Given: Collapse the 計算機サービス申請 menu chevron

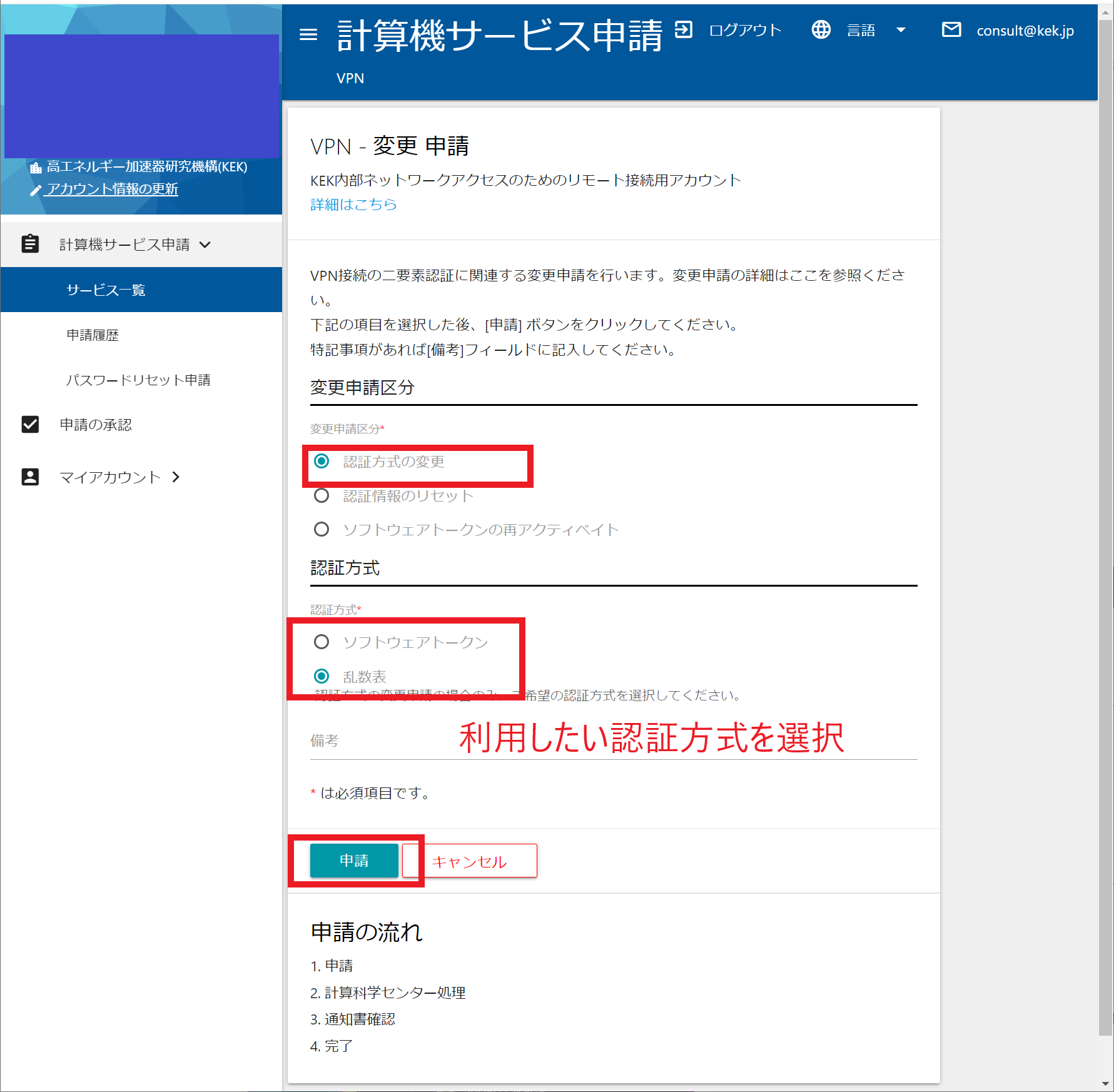Looking at the screenshot, I should [x=205, y=245].
